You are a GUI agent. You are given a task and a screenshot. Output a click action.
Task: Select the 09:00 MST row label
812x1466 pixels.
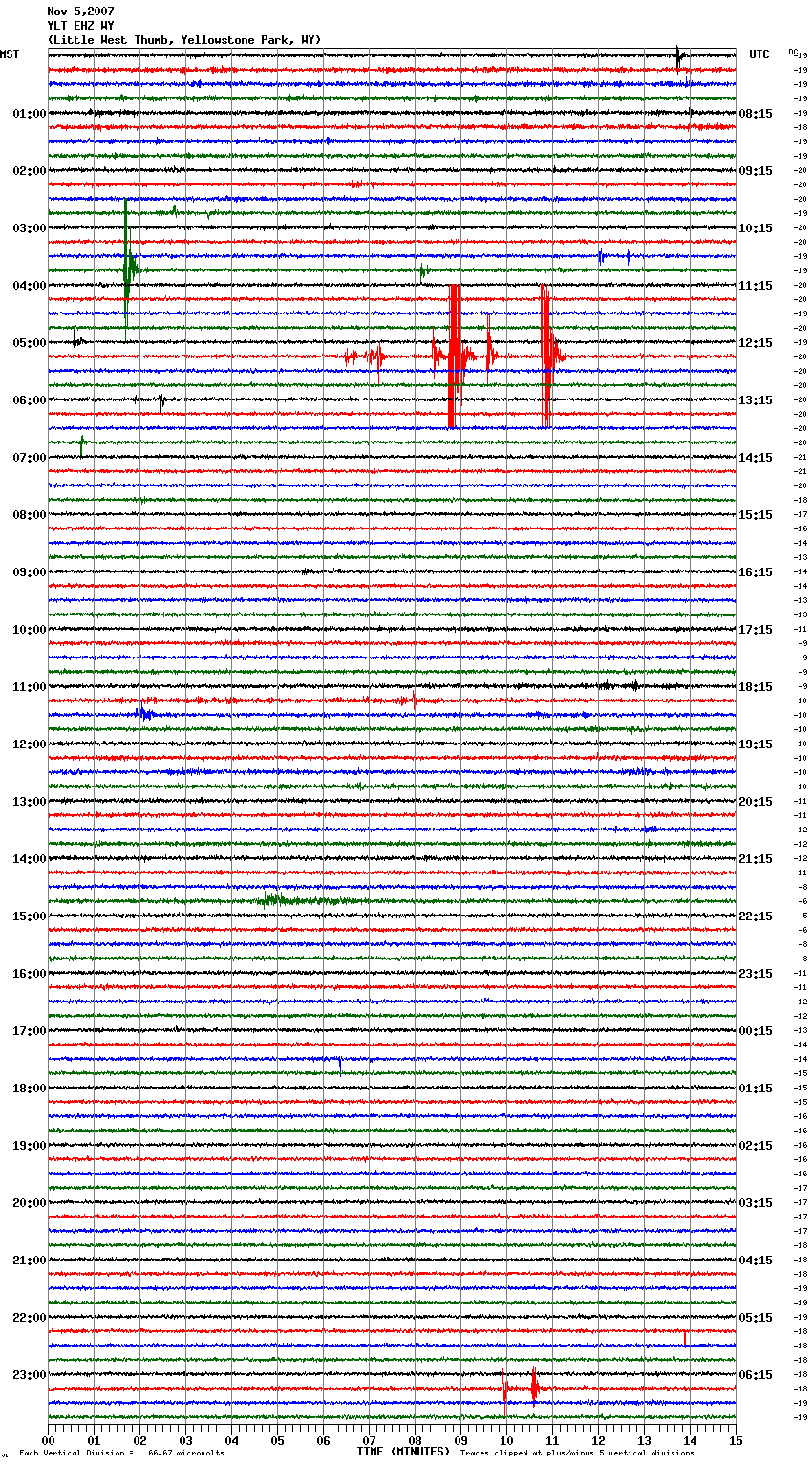coord(29,572)
